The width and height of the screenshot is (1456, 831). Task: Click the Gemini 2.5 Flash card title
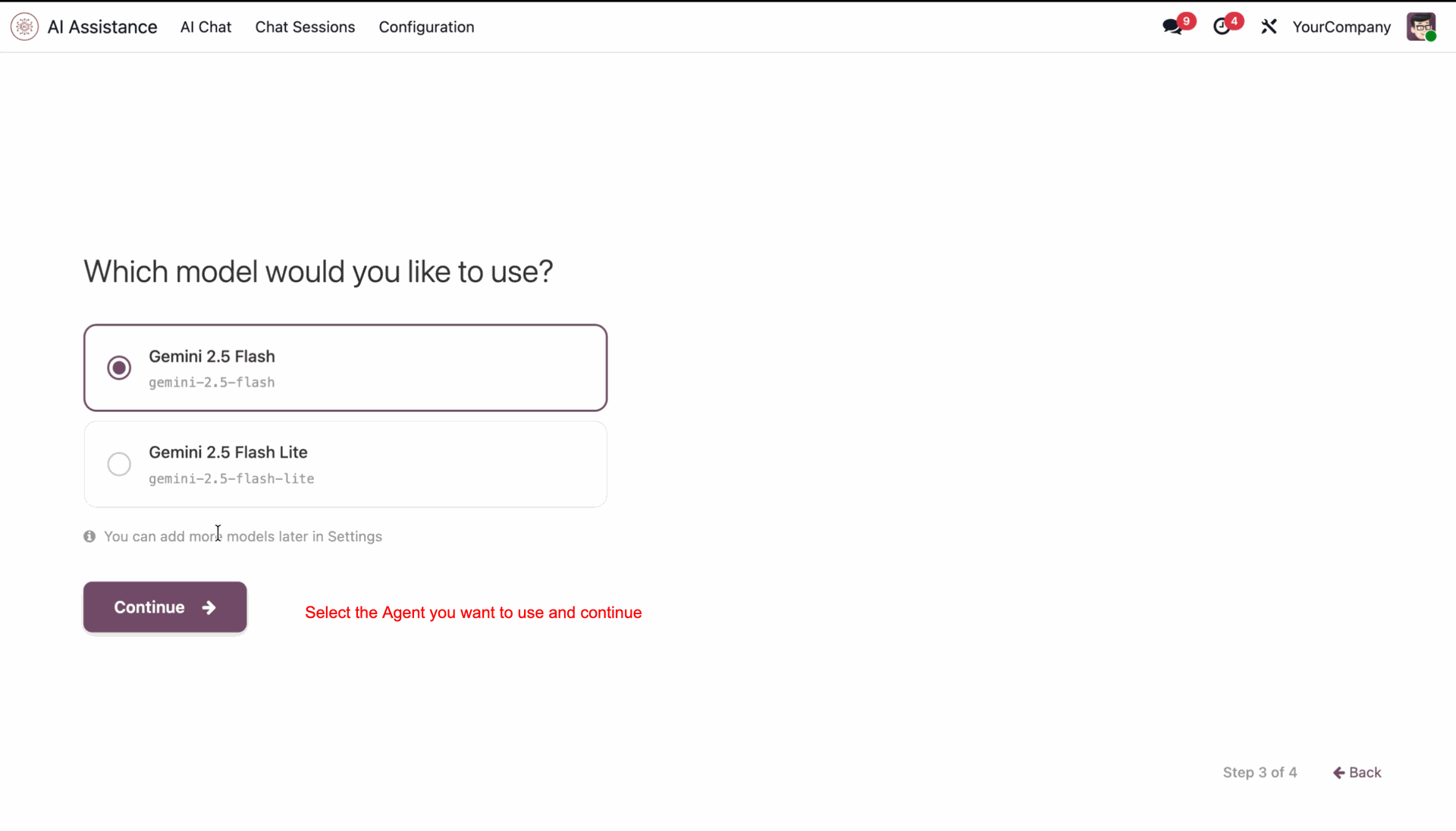click(x=212, y=356)
